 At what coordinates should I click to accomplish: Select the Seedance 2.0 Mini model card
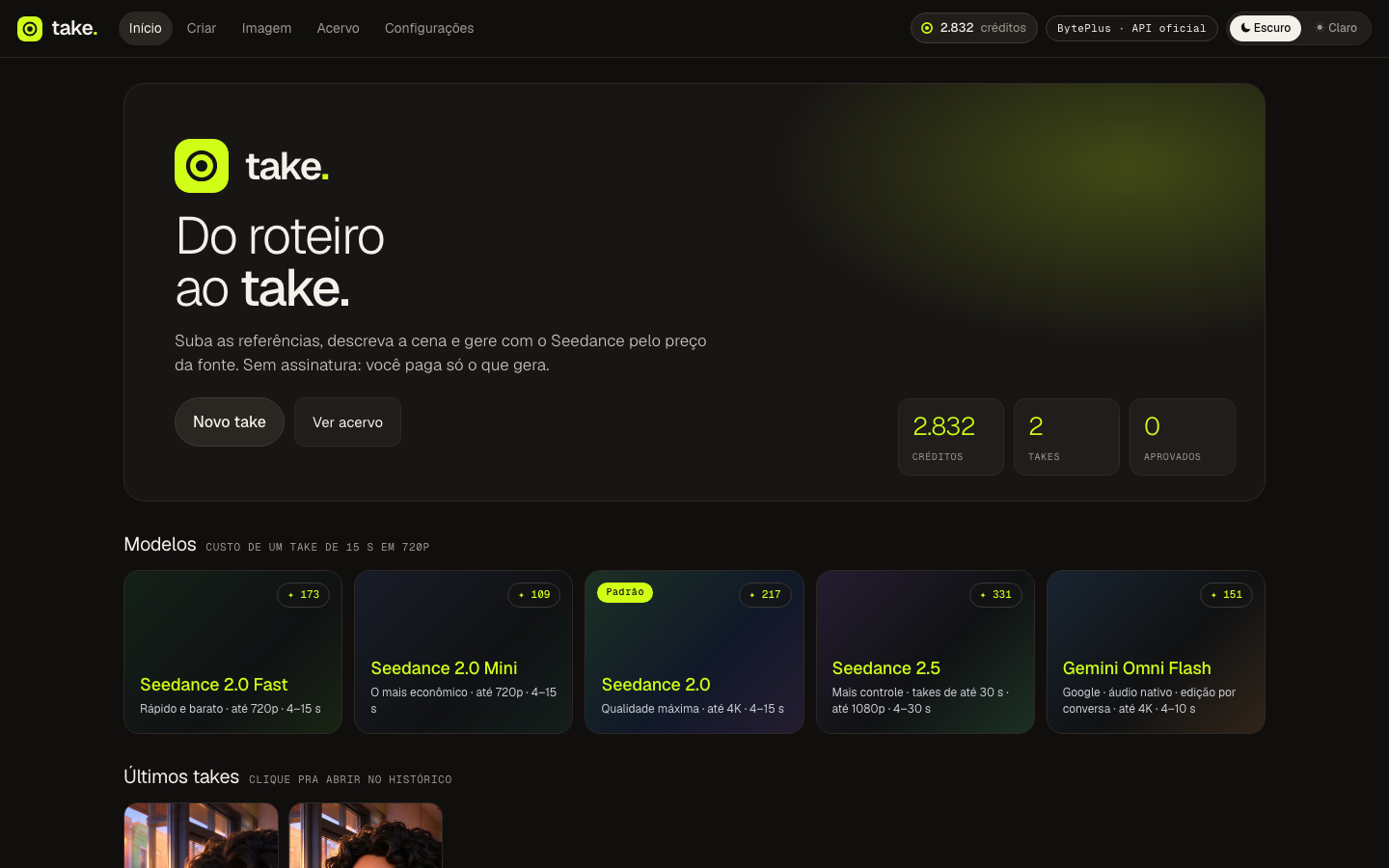[463, 652]
